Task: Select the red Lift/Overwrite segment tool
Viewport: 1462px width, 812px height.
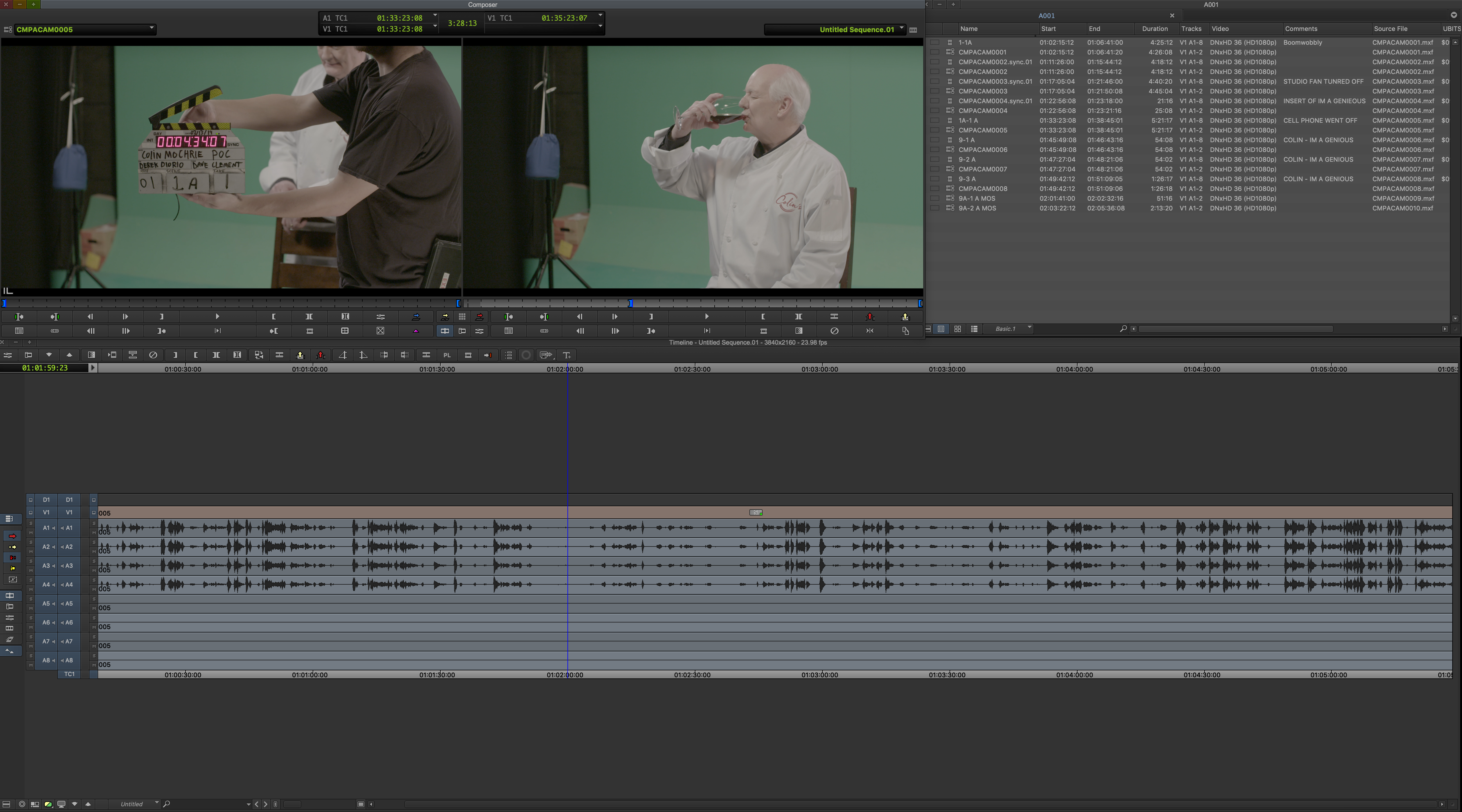Action: point(12,536)
